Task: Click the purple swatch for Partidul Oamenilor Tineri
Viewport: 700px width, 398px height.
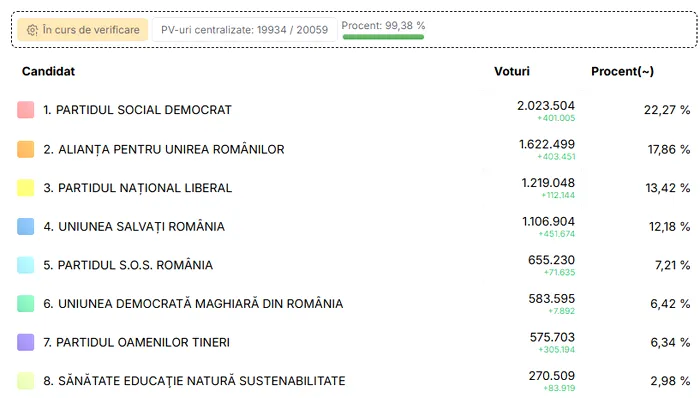Action: 25,342
